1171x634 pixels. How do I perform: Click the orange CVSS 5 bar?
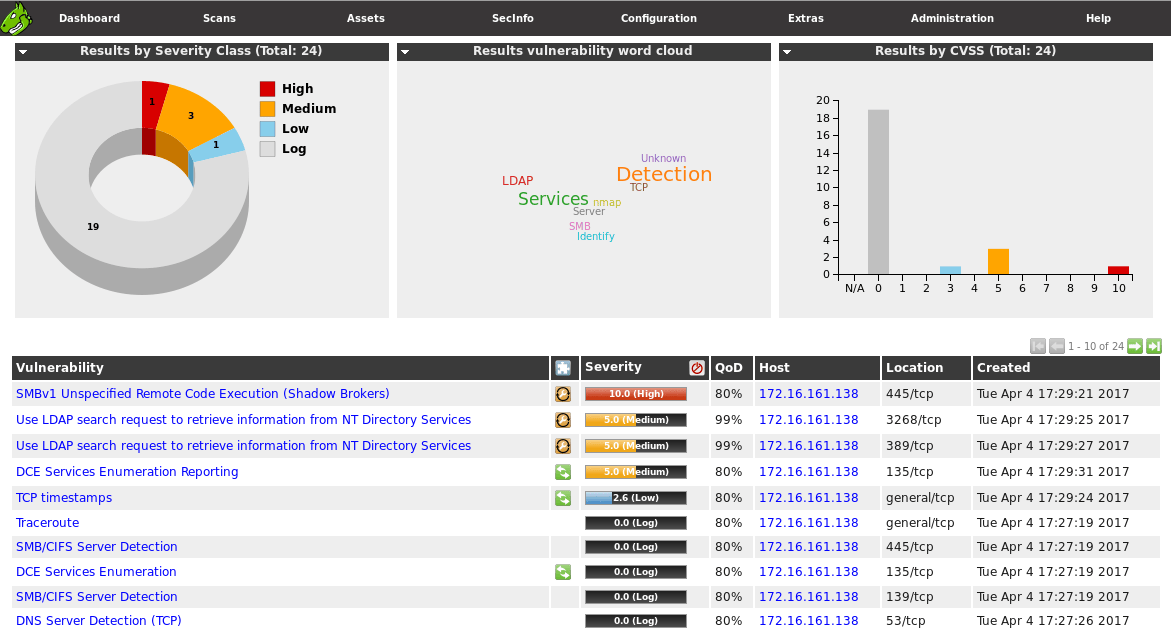point(998,261)
